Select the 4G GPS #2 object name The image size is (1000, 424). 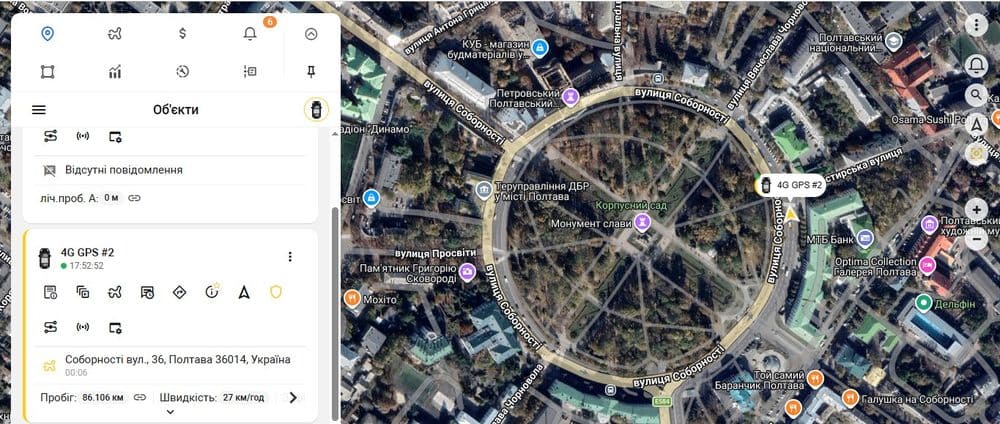pyautogui.click(x=87, y=252)
